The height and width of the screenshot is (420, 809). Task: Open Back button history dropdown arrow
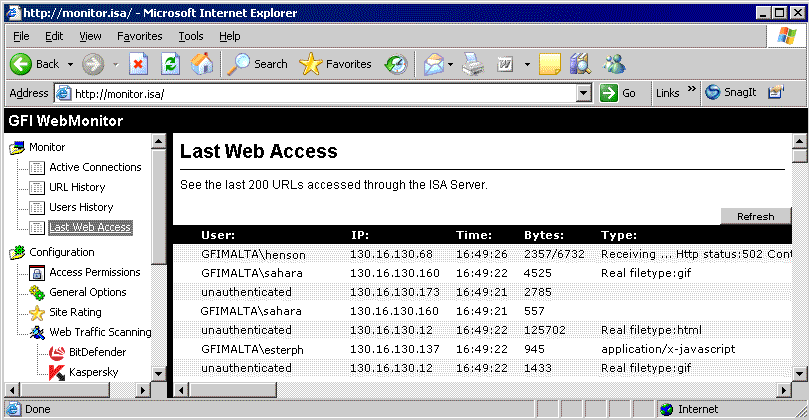[70, 64]
